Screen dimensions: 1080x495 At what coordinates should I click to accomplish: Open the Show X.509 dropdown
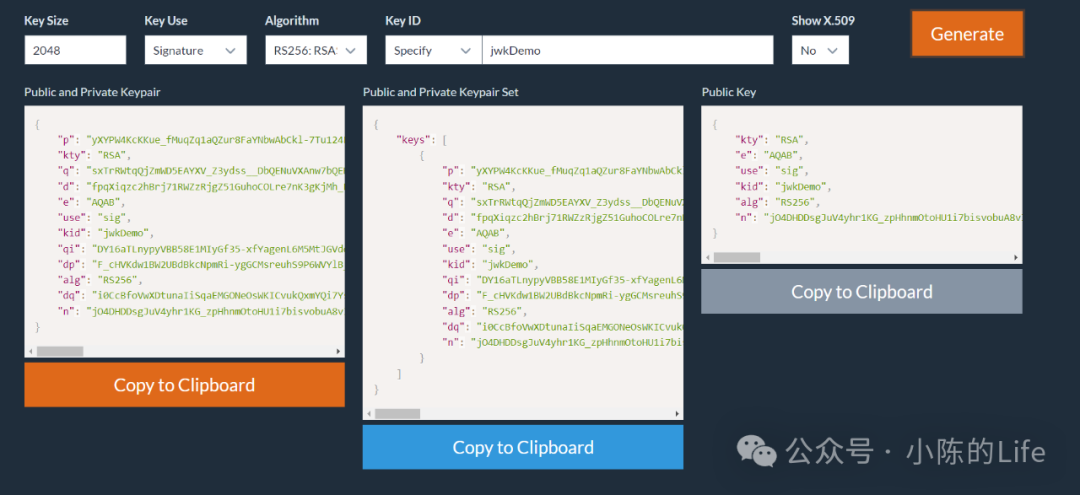pos(820,50)
